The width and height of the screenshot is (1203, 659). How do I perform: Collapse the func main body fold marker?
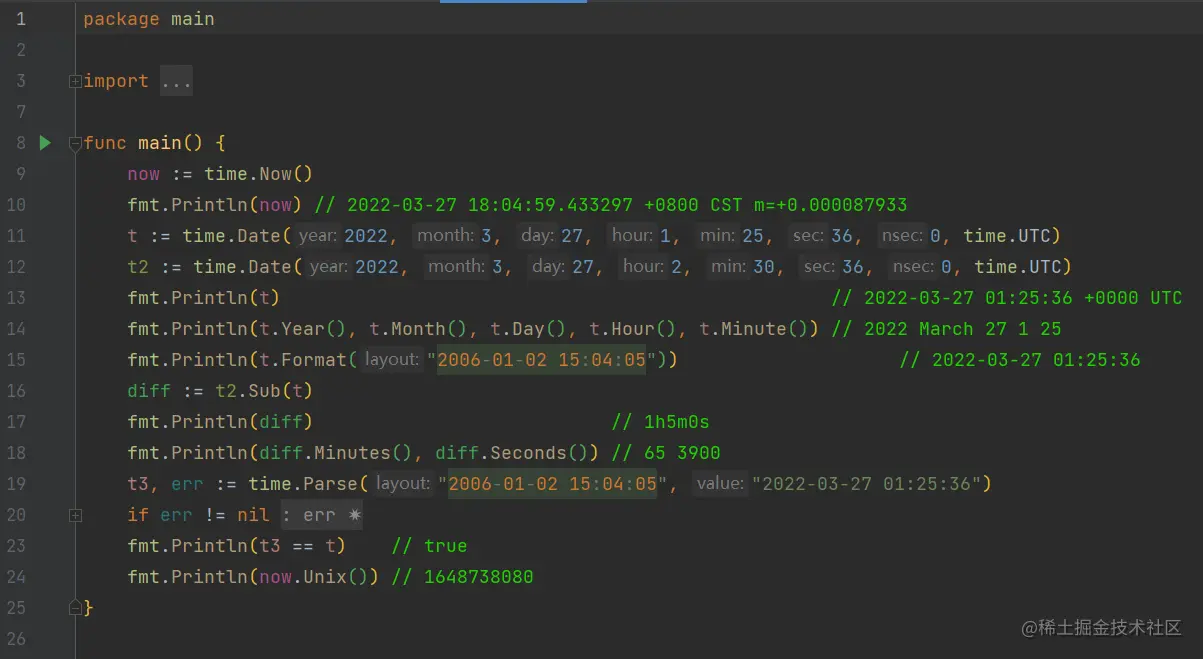click(x=75, y=143)
